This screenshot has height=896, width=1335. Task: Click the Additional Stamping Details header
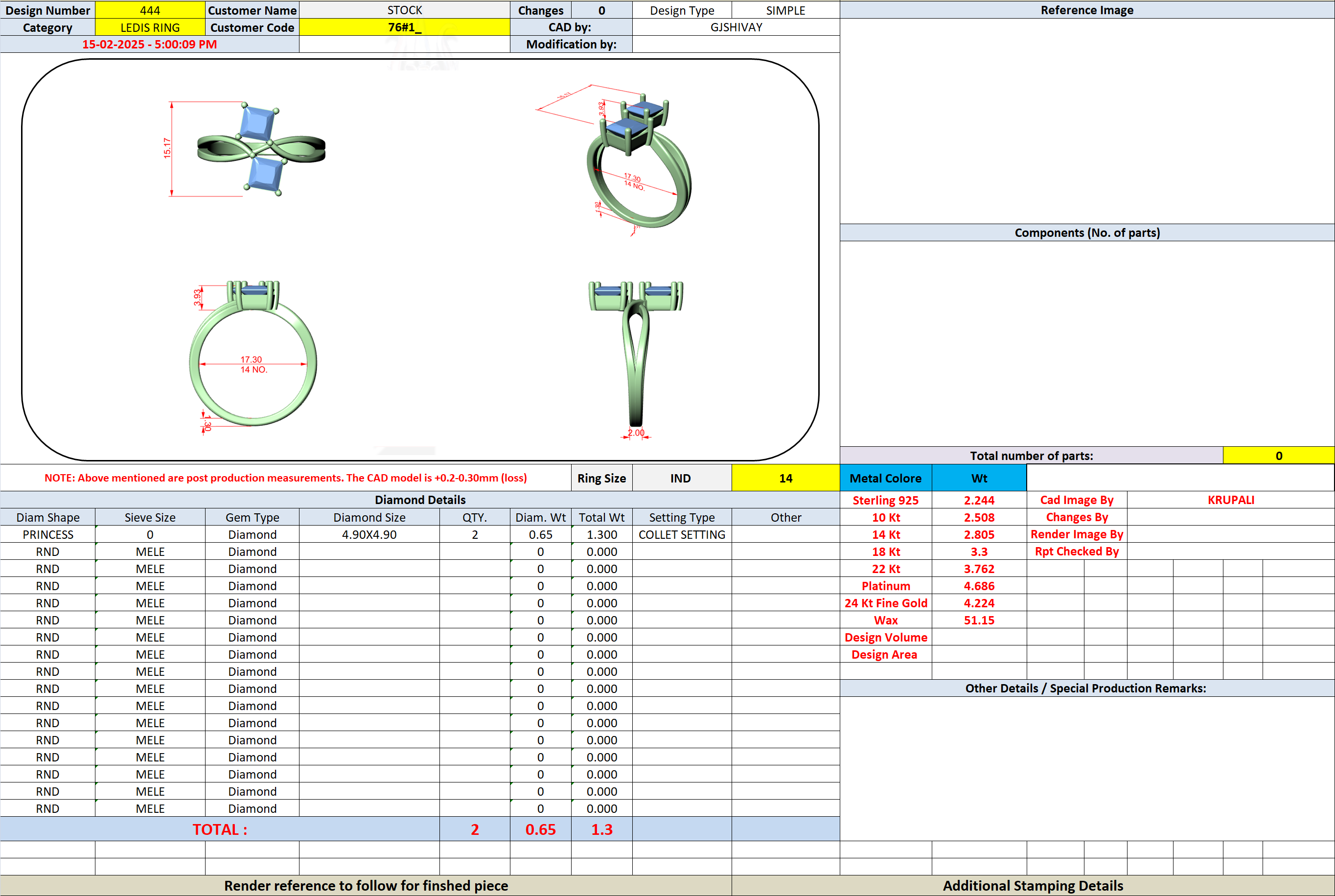click(1033, 886)
